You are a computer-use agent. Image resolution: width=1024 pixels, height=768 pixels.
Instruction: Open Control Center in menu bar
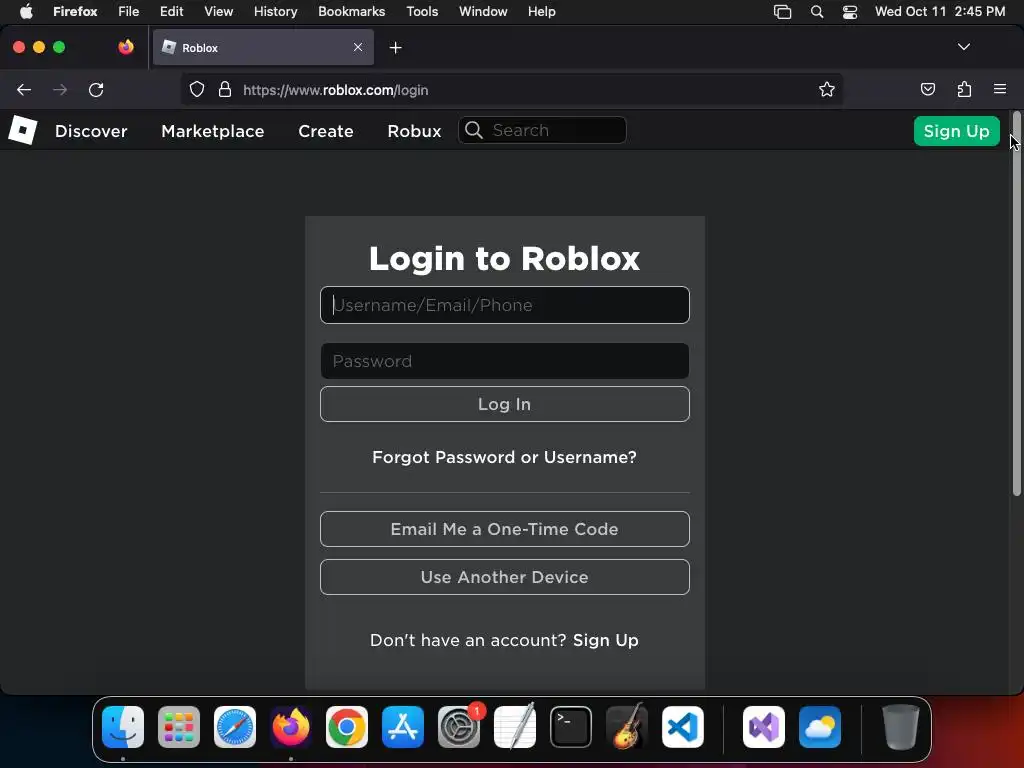(850, 11)
